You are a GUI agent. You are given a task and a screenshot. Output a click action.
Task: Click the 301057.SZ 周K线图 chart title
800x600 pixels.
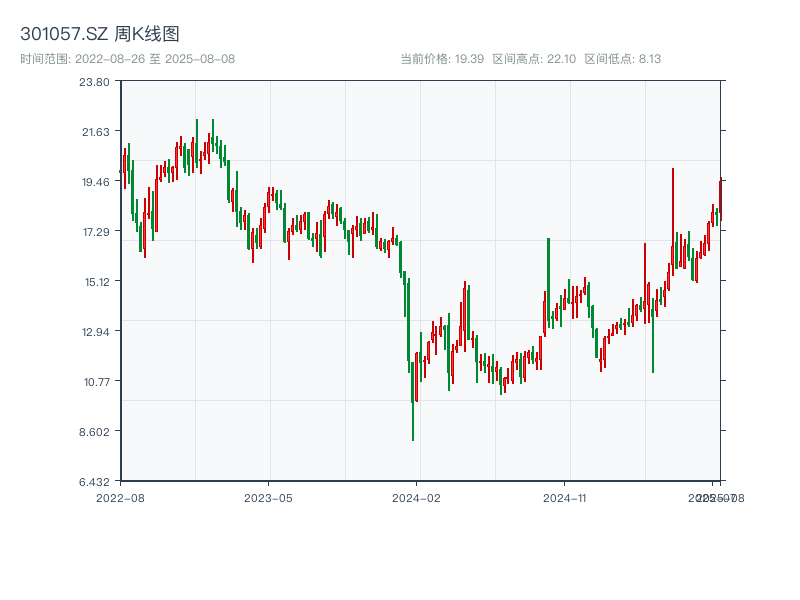100,34
